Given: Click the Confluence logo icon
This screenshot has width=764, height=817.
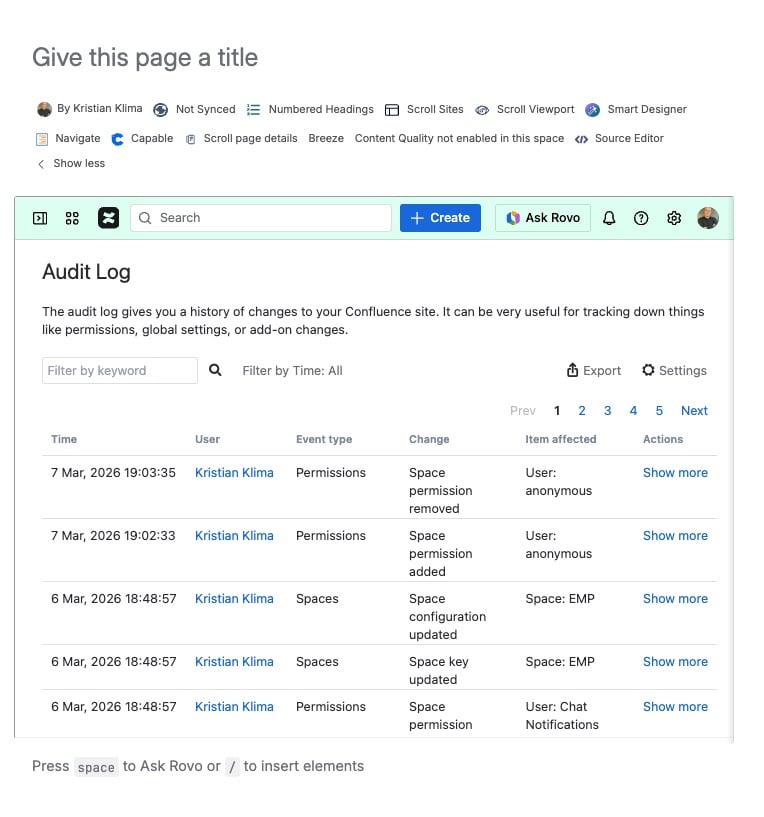Looking at the screenshot, I should point(108,218).
